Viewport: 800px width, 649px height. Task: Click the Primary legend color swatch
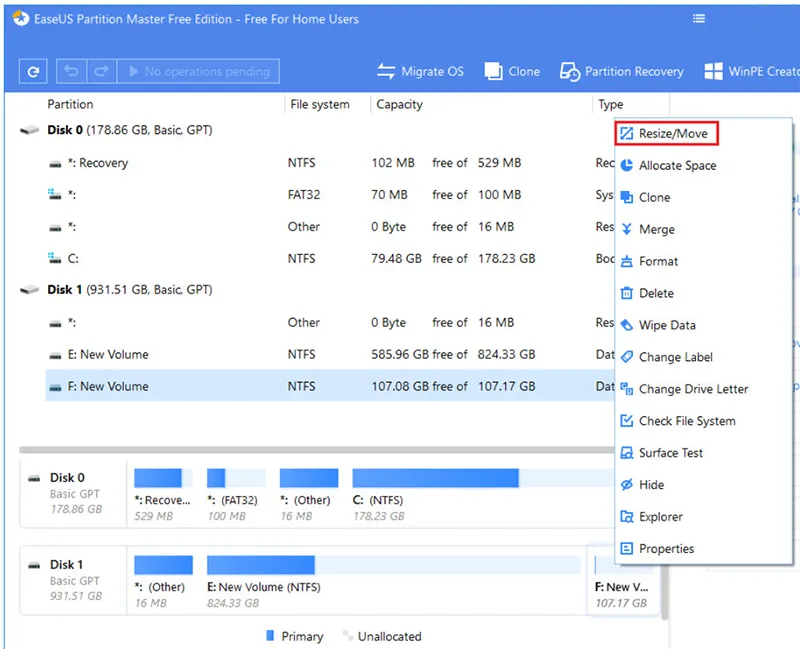[270, 636]
